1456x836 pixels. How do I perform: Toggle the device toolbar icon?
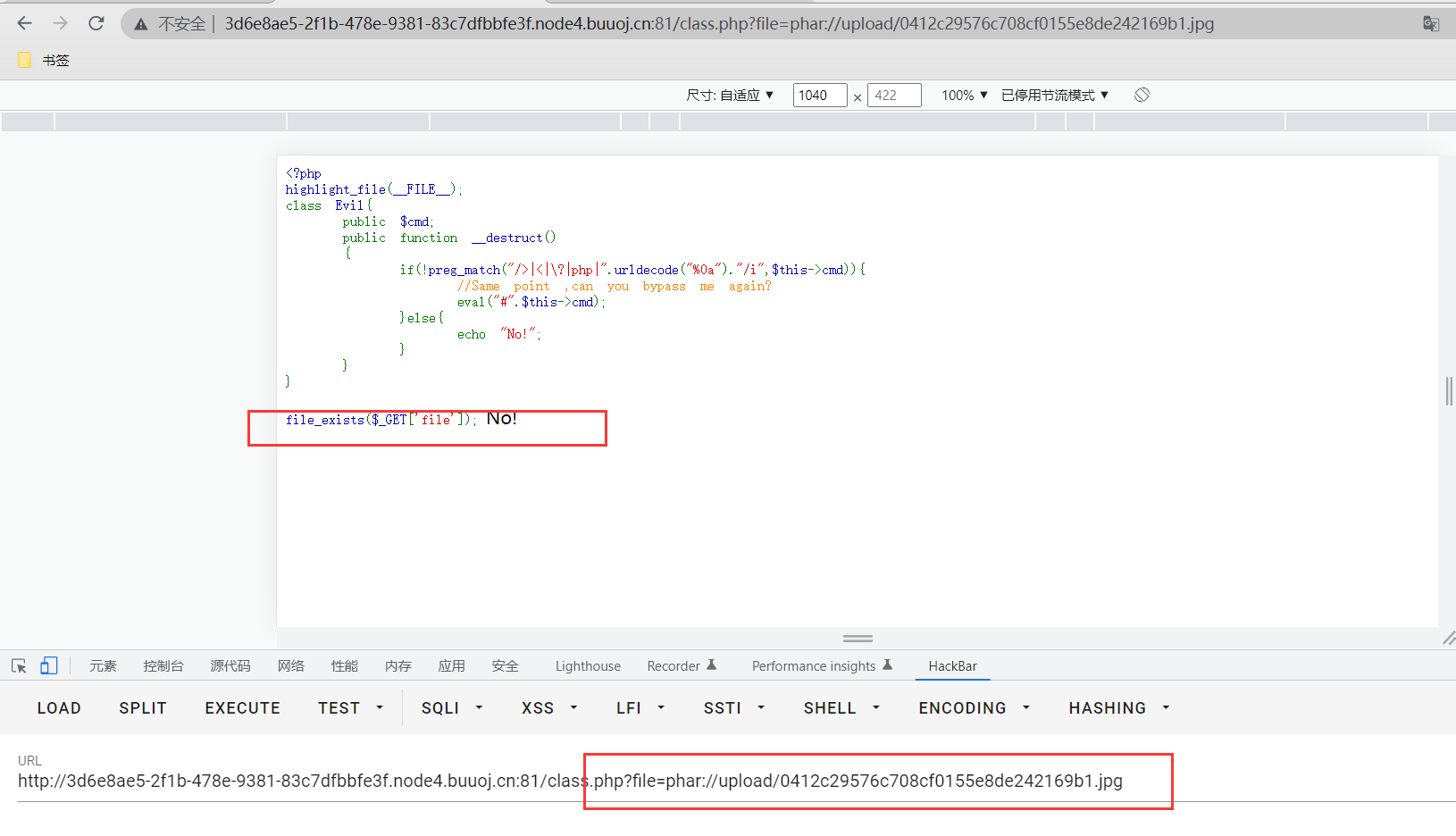point(49,666)
